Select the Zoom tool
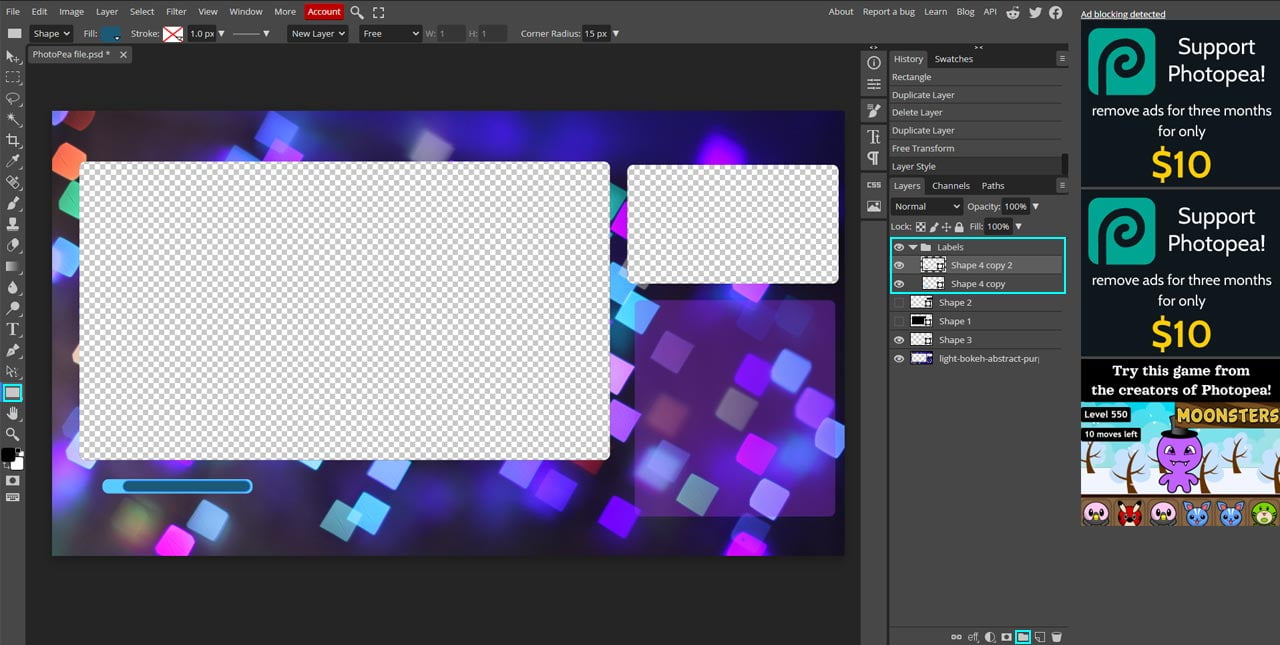1280x645 pixels. click(13, 434)
